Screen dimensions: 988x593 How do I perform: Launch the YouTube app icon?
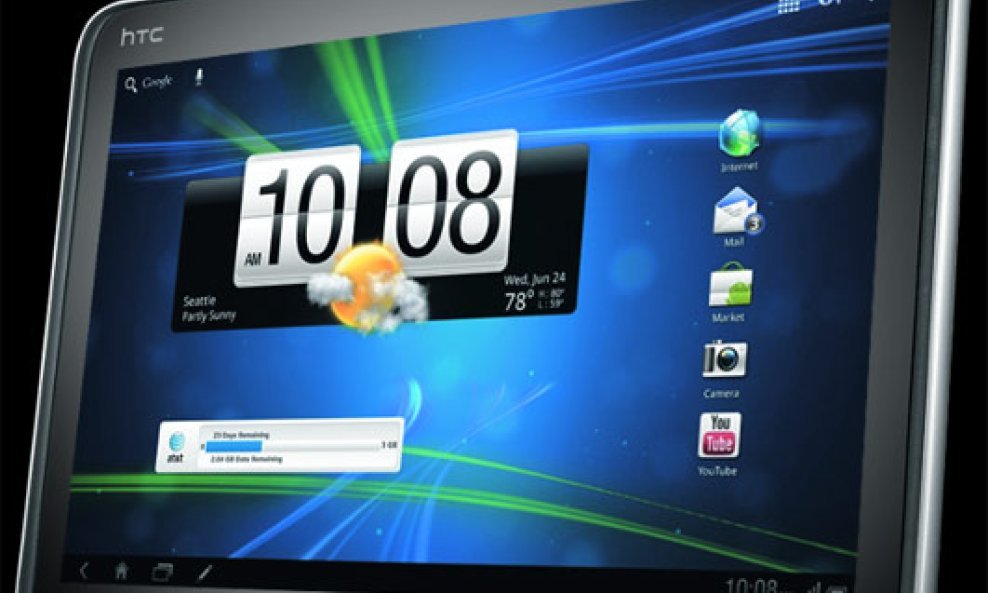click(x=719, y=435)
